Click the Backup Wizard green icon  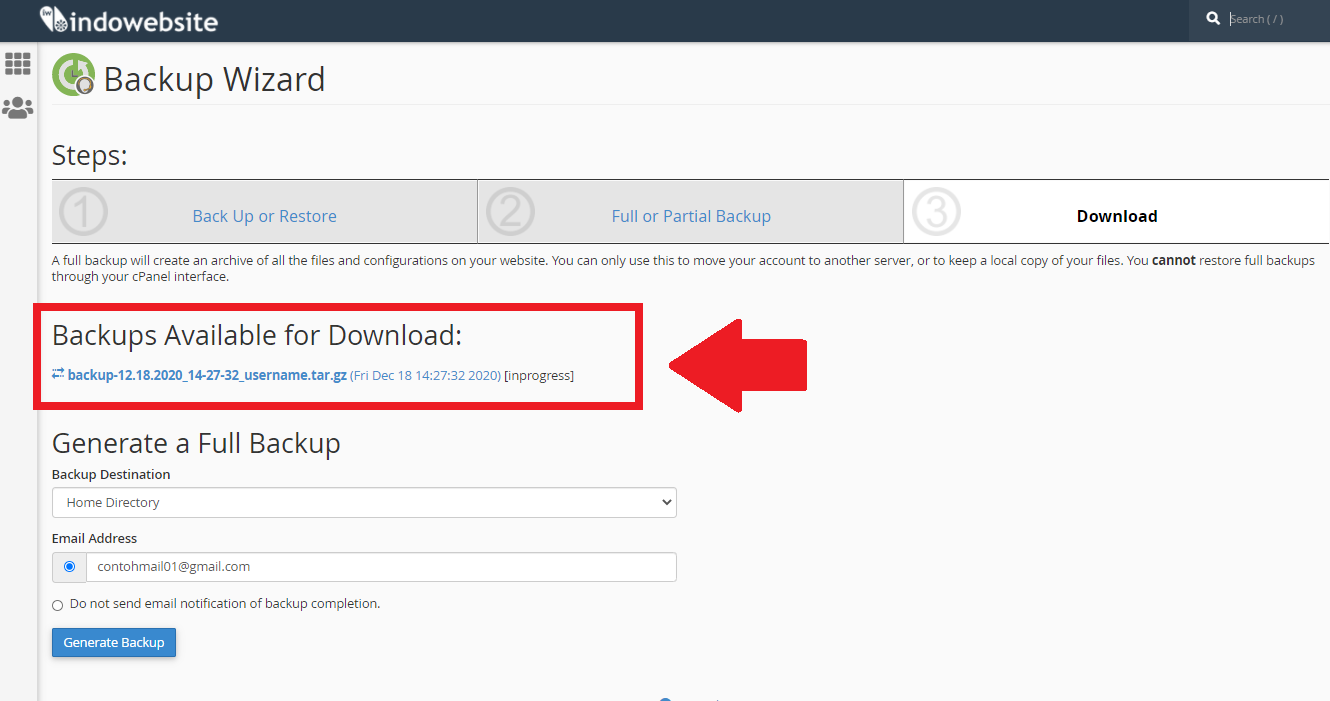pos(73,75)
